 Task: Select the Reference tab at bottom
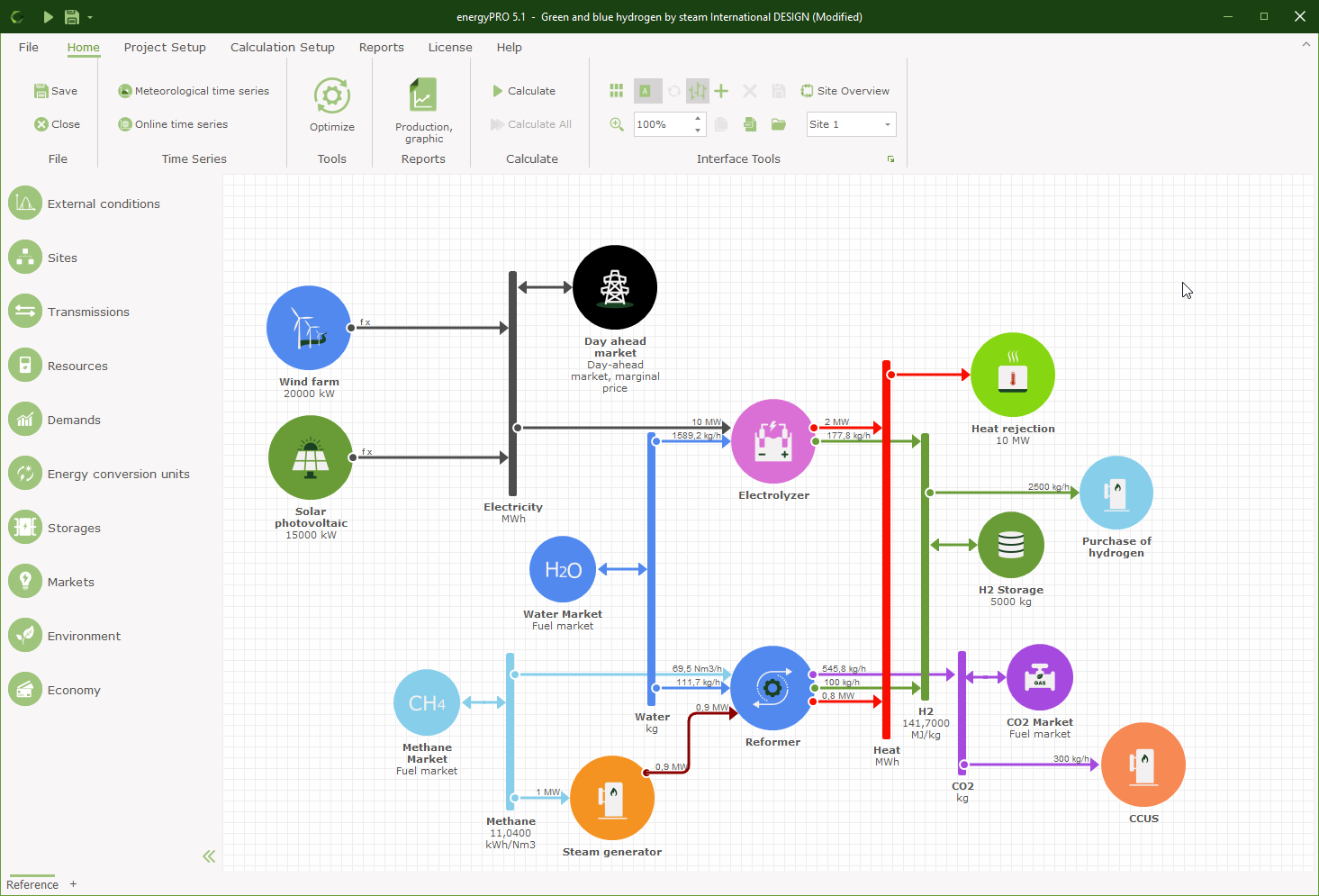point(32,884)
